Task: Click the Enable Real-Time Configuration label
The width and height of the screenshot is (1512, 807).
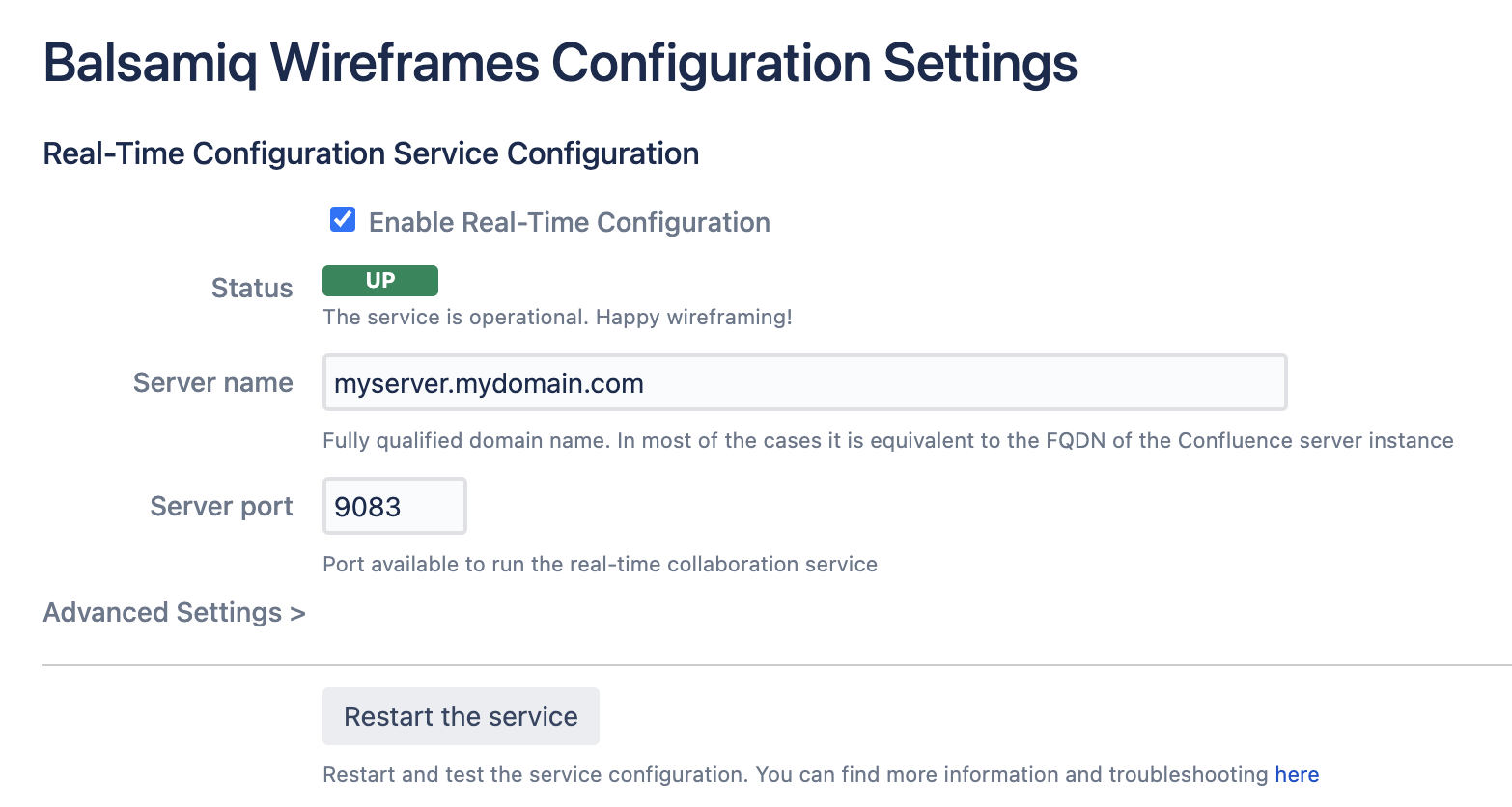Action: pos(570,222)
